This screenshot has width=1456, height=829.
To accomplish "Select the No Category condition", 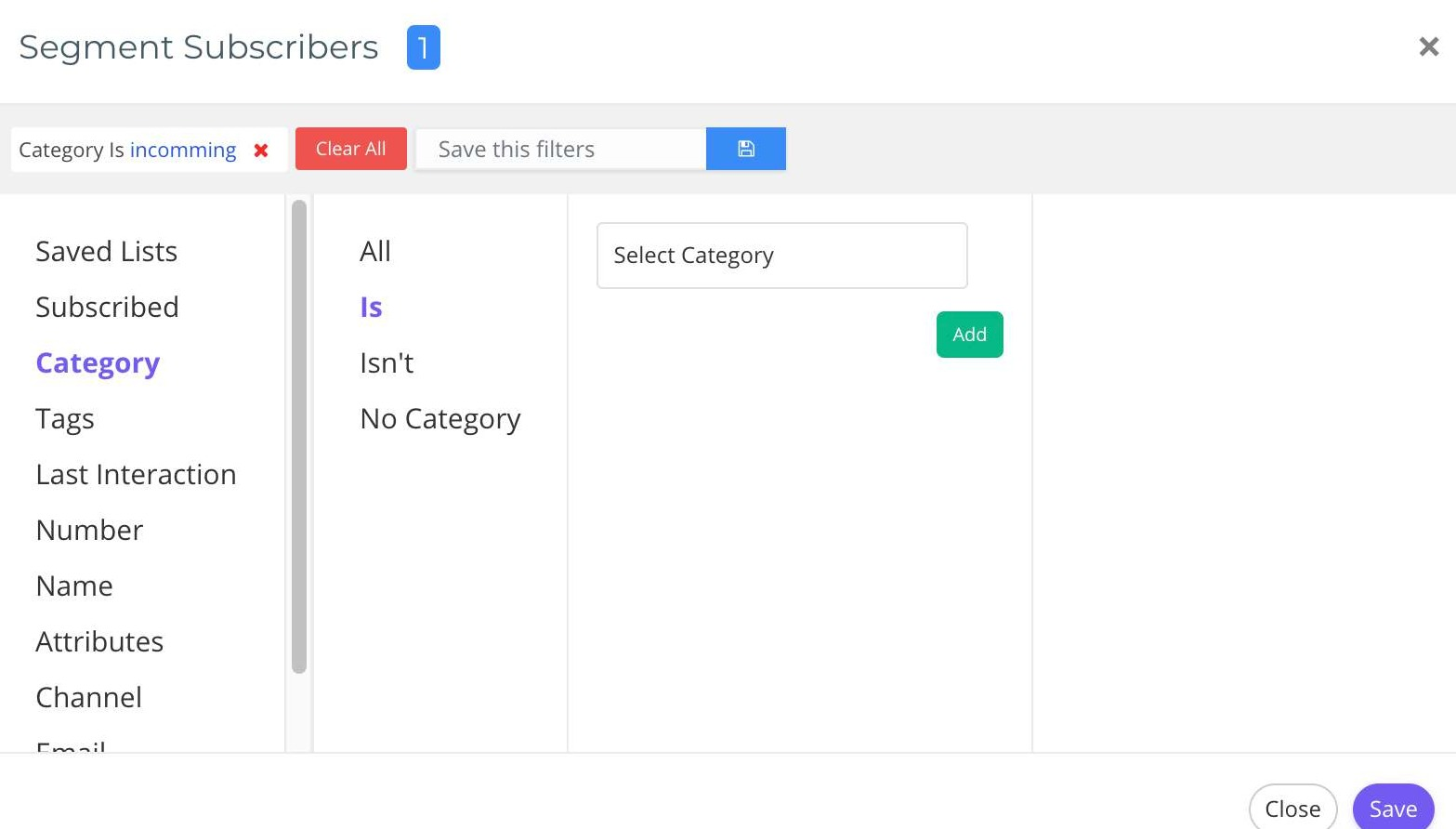I will [439, 418].
